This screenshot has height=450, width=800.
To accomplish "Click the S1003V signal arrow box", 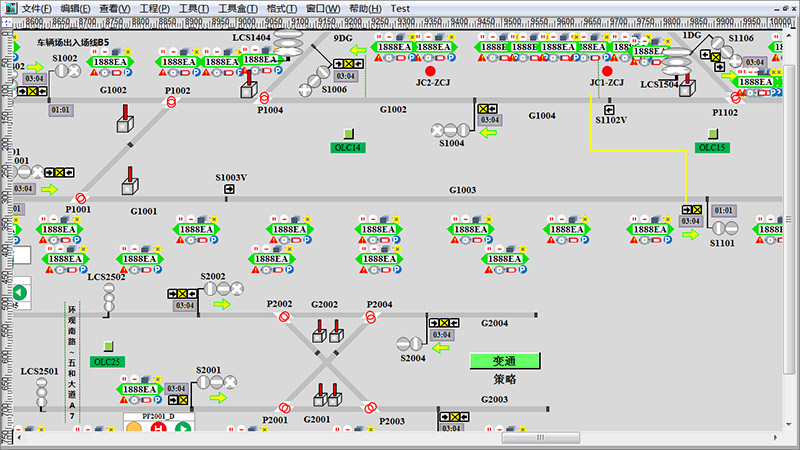I will (229, 189).
